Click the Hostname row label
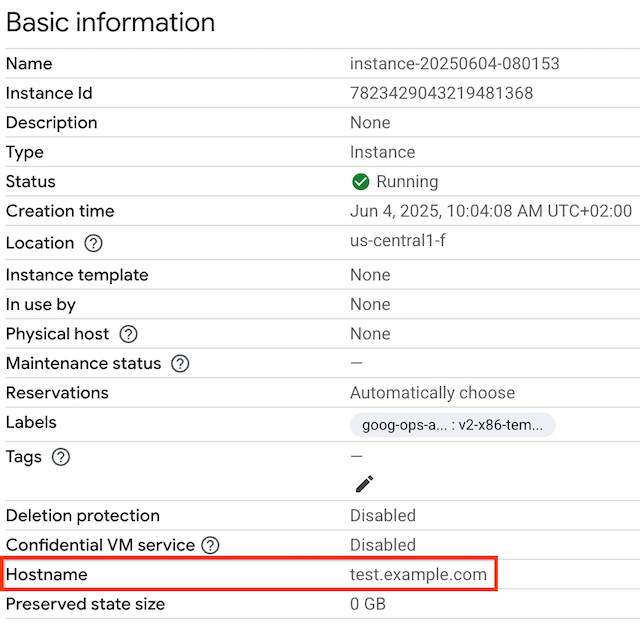This screenshot has width=640, height=630. [47, 575]
